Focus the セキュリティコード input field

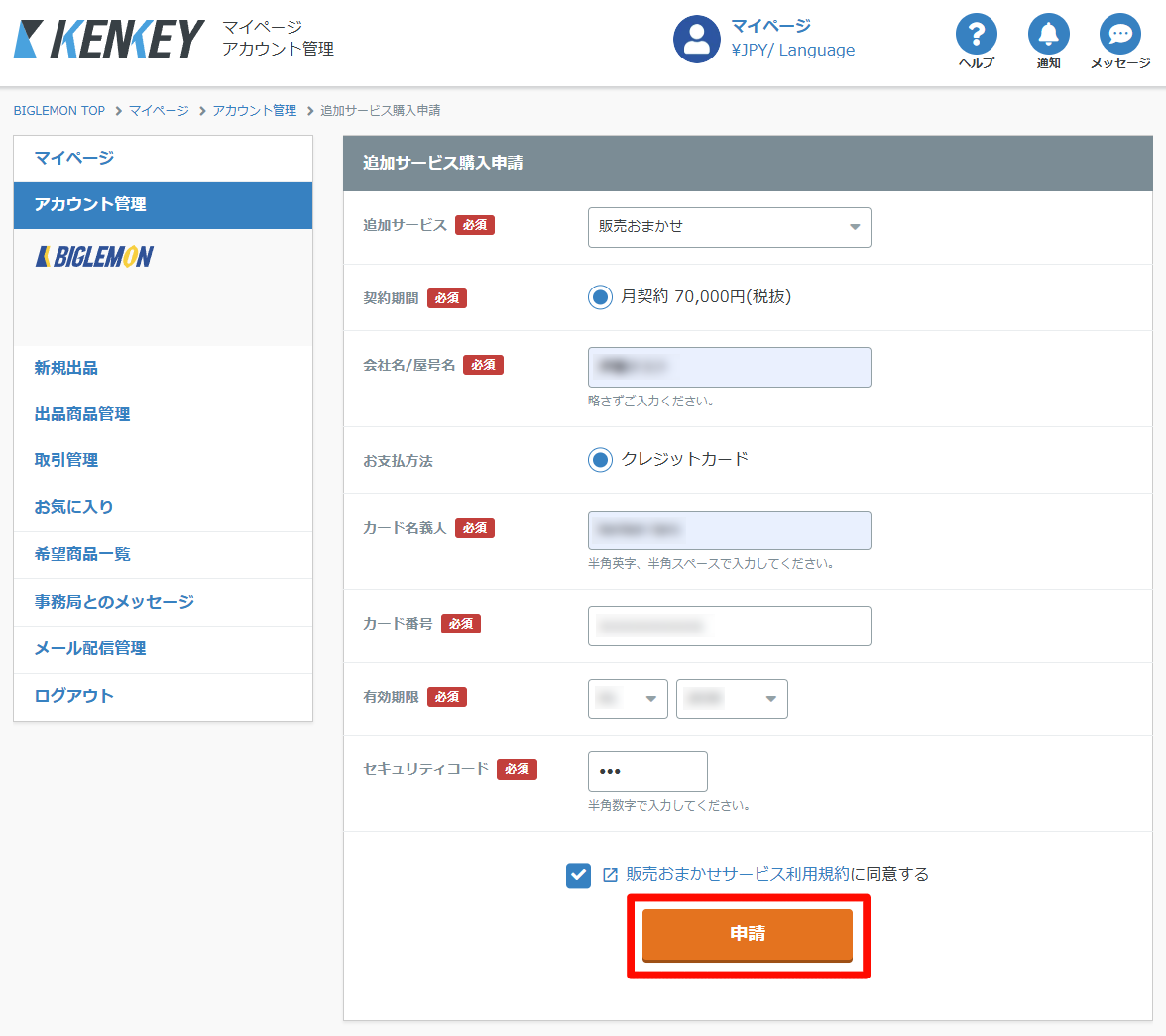[646, 772]
